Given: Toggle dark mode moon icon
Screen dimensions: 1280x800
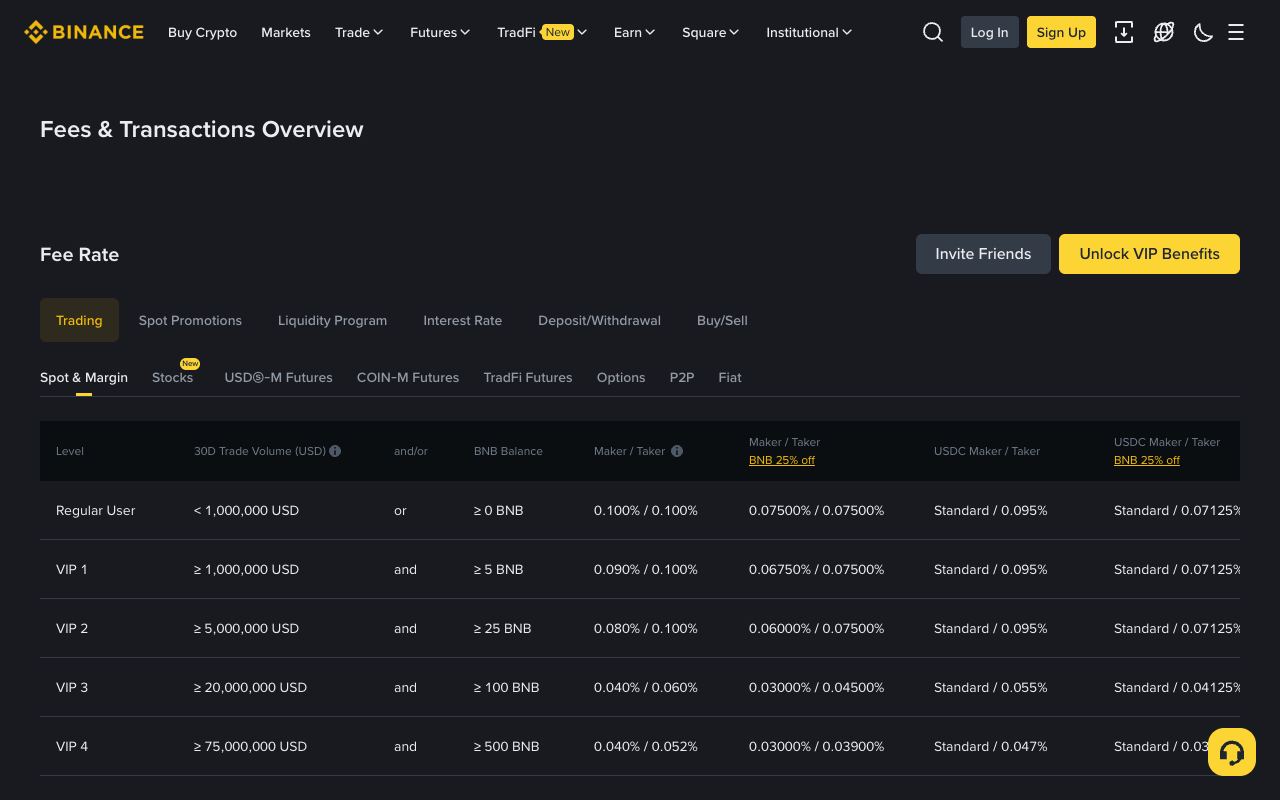Looking at the screenshot, I should coord(1204,32).
